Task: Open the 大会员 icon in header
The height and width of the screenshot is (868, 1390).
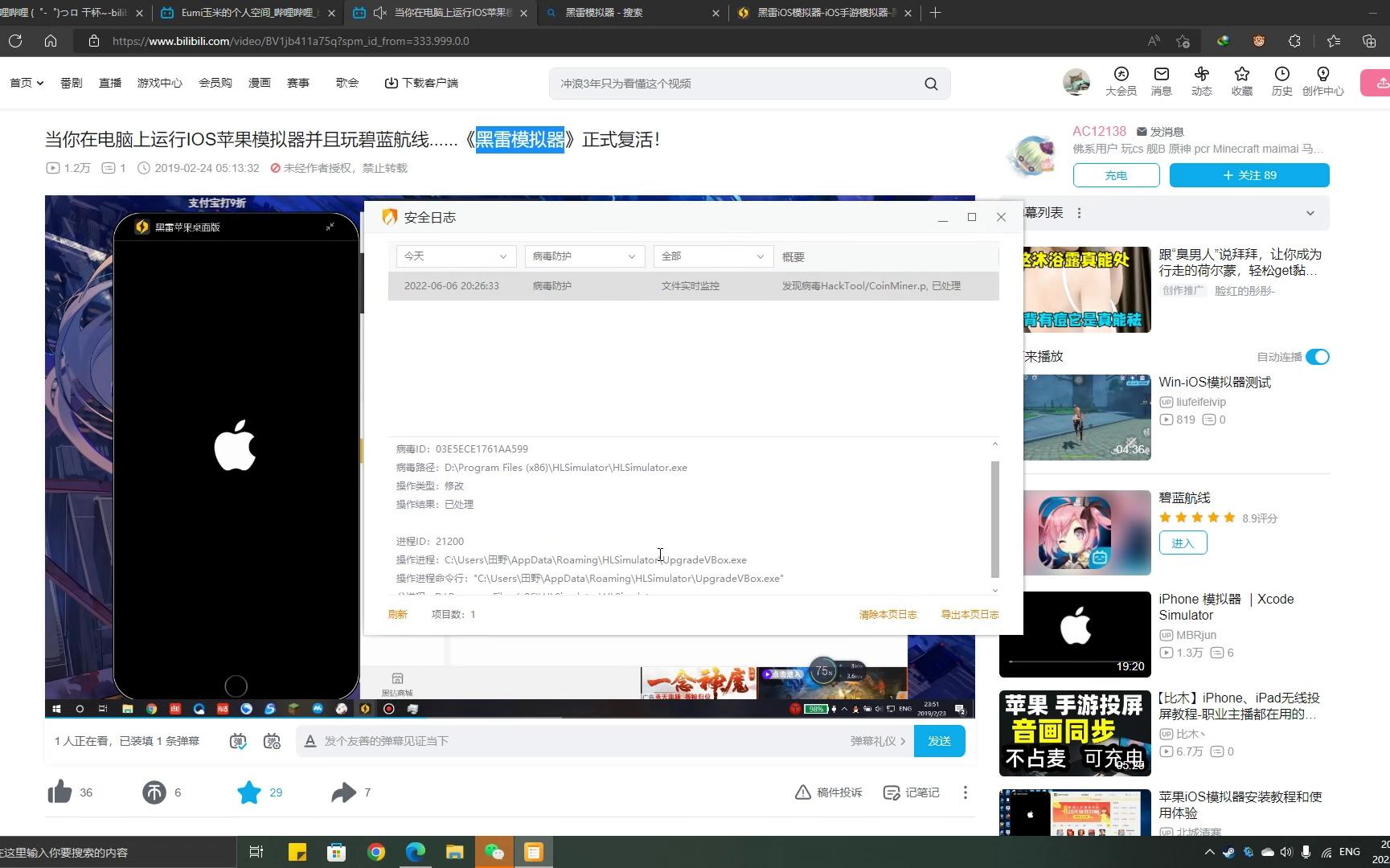Action: point(1121,74)
